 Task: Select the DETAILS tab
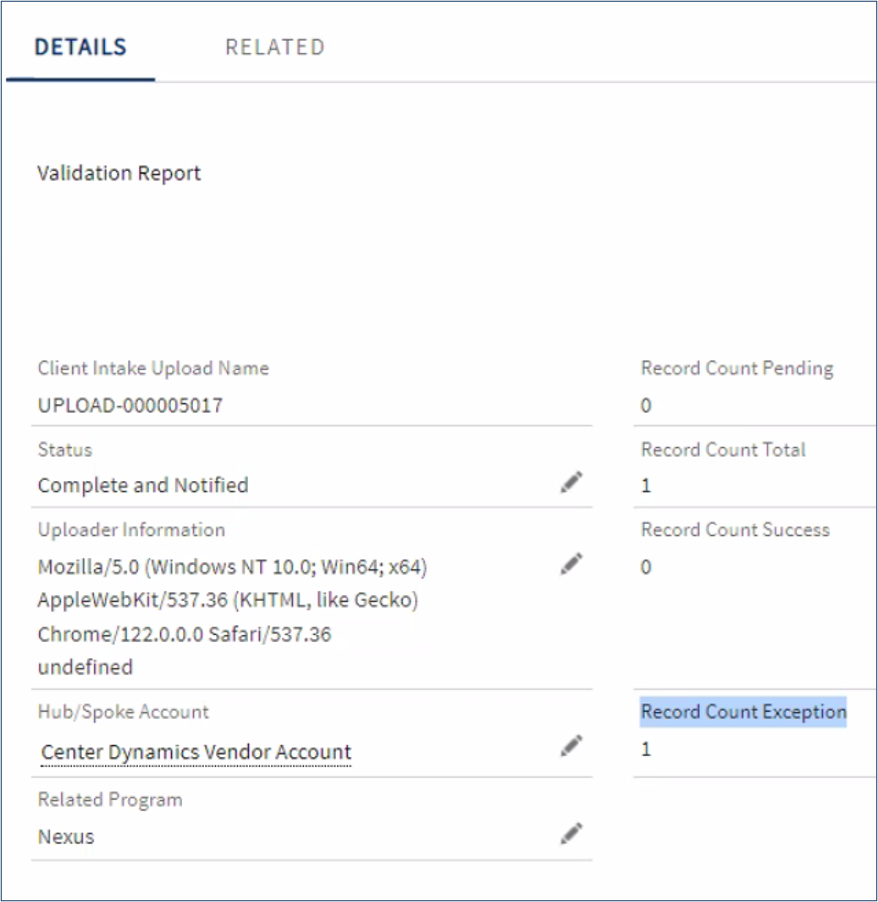pyautogui.click(x=80, y=47)
